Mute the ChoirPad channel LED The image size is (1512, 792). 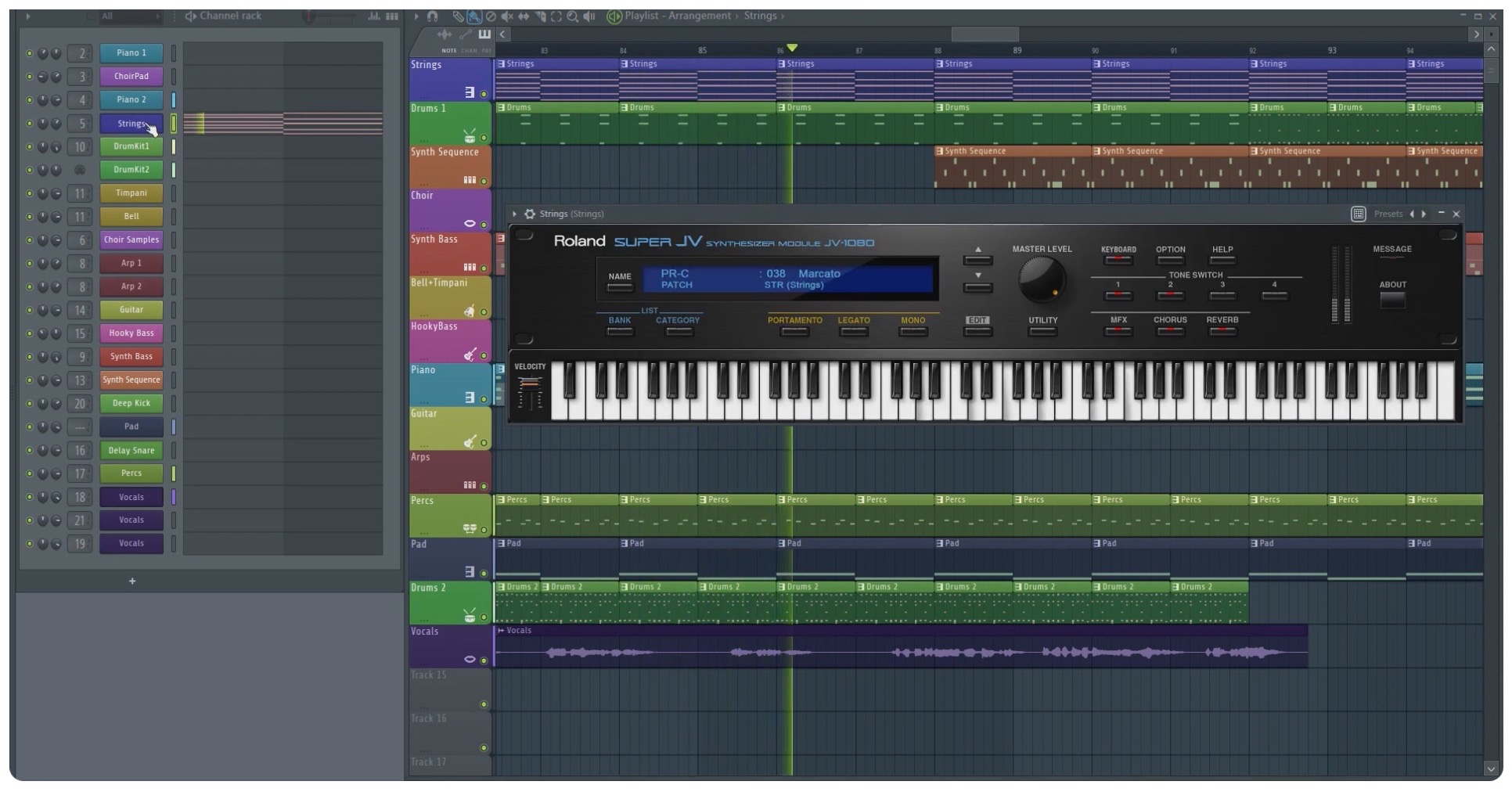30,77
